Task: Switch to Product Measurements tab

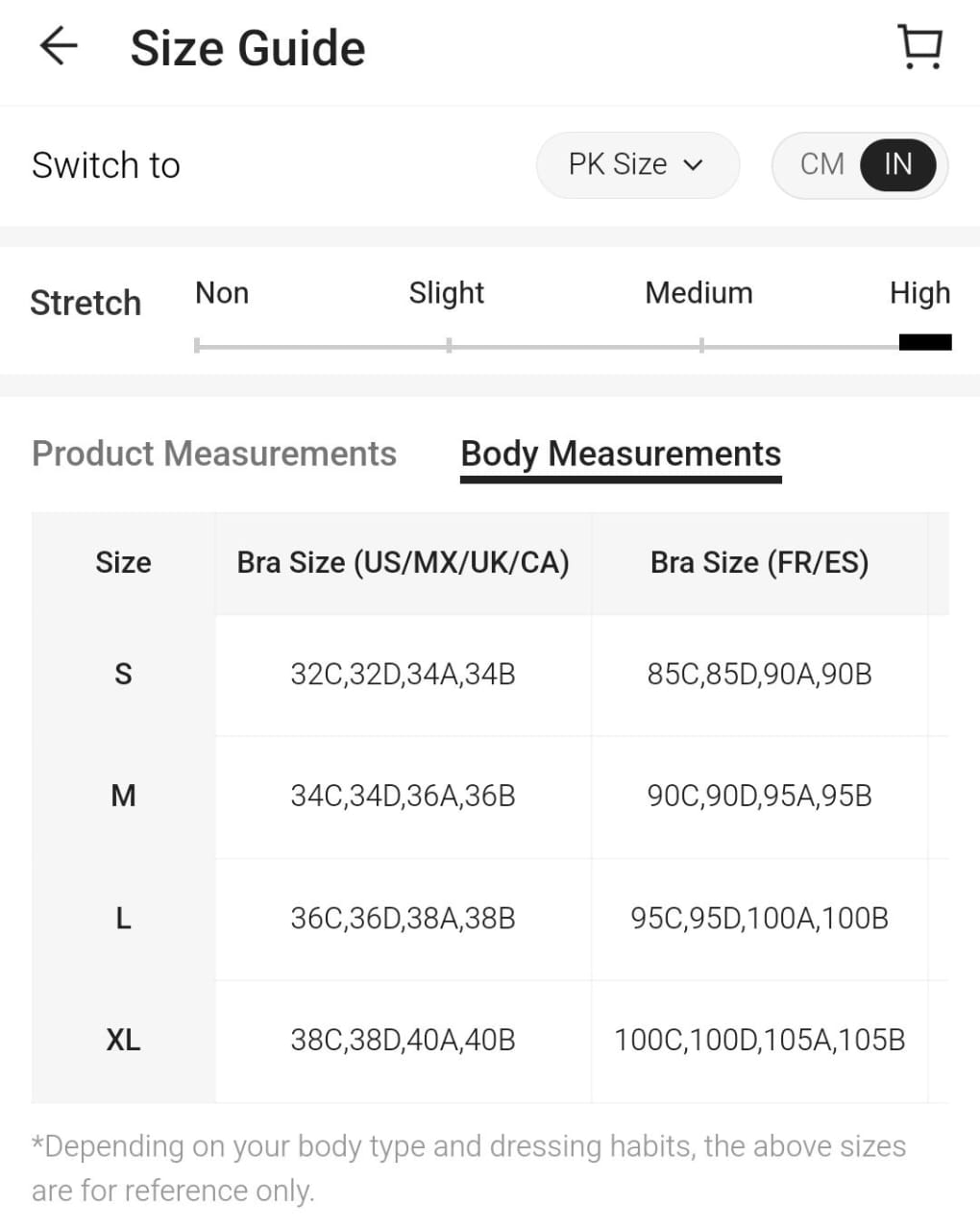Action: (214, 454)
